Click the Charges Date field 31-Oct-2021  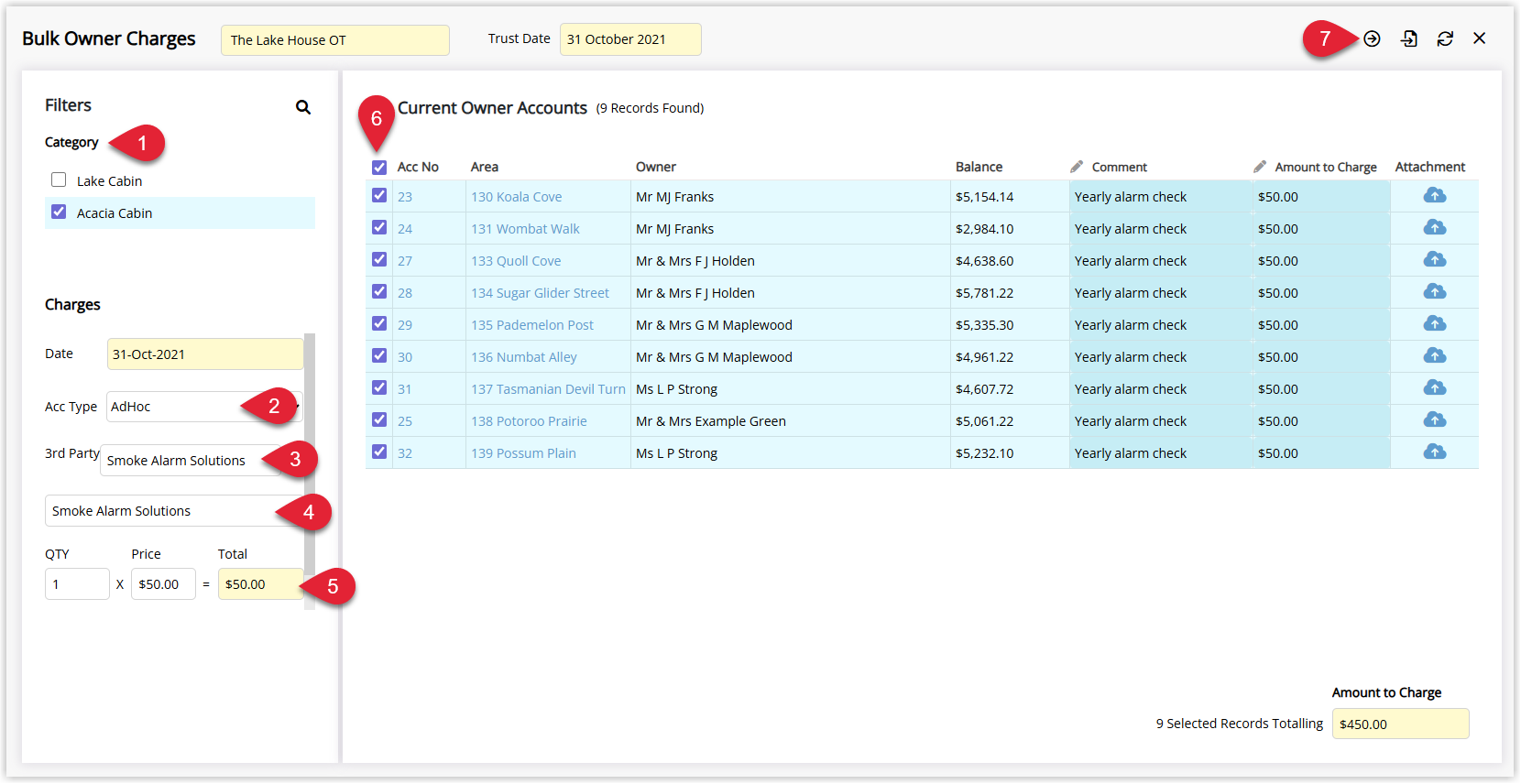click(205, 354)
